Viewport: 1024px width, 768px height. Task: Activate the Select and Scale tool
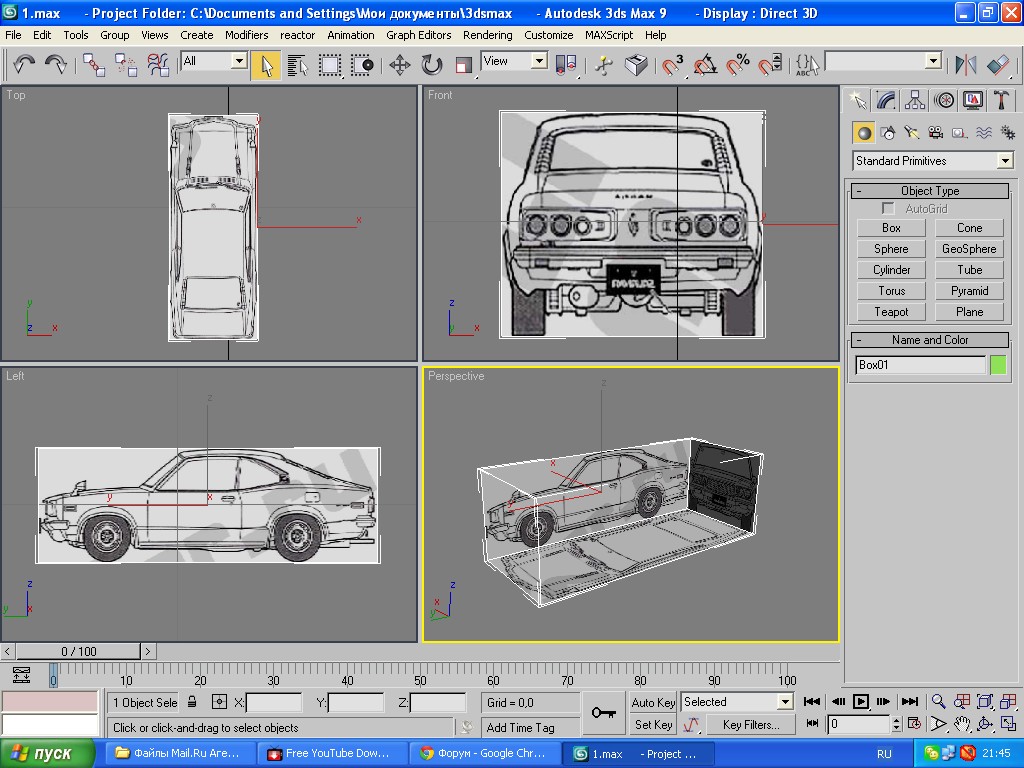pyautogui.click(x=464, y=65)
